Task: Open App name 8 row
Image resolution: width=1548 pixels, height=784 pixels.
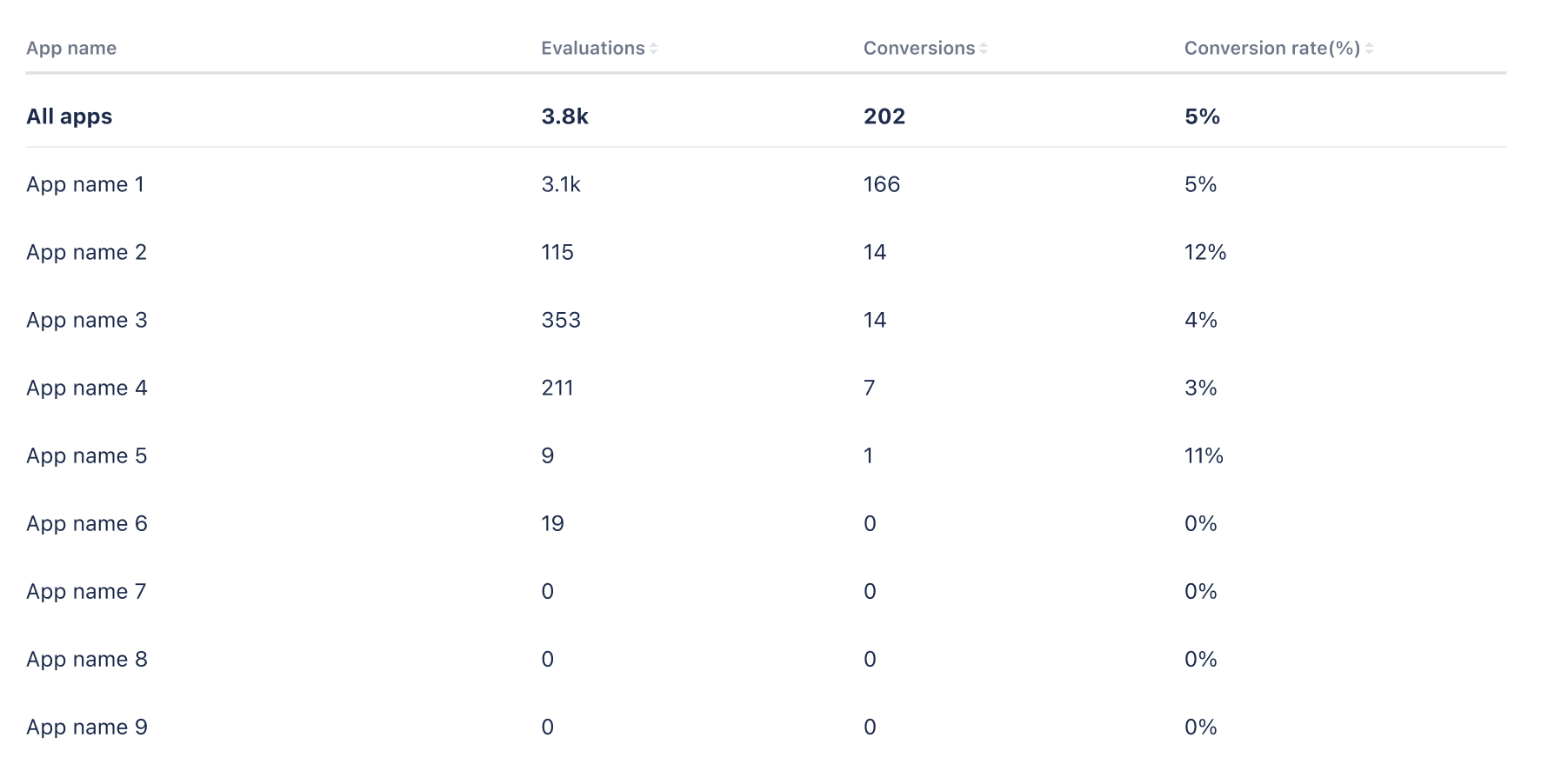Action: 87,659
